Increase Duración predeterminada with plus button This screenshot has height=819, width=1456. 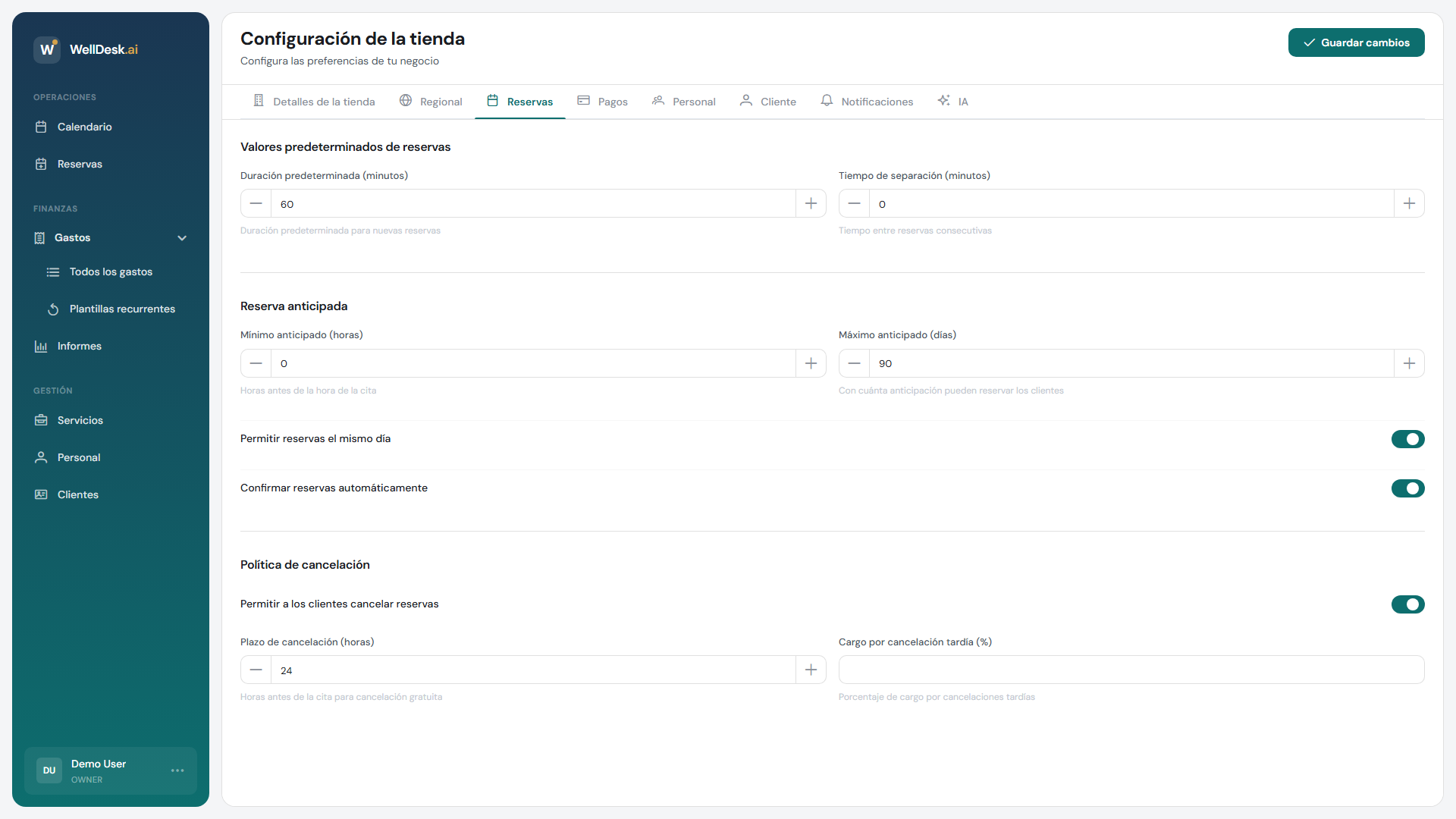tap(811, 203)
